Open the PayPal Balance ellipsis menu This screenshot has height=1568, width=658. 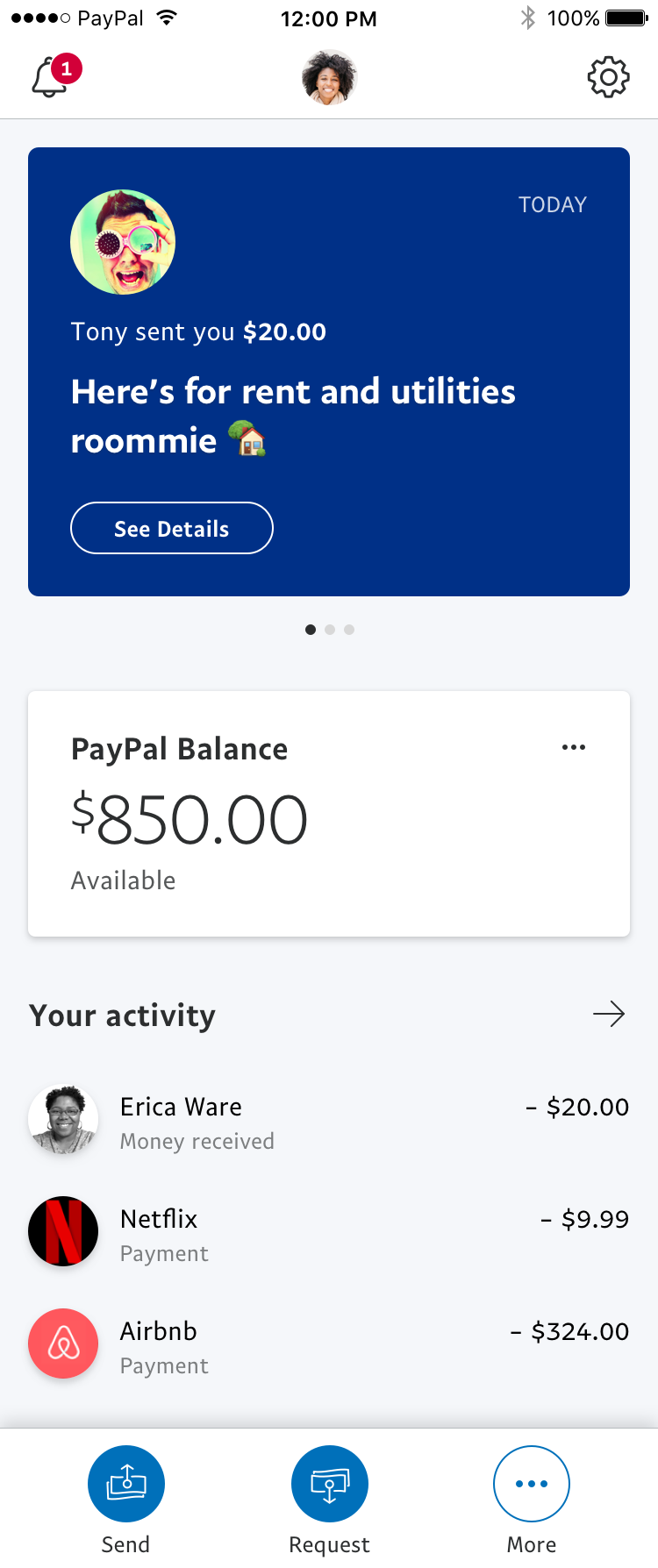574,747
